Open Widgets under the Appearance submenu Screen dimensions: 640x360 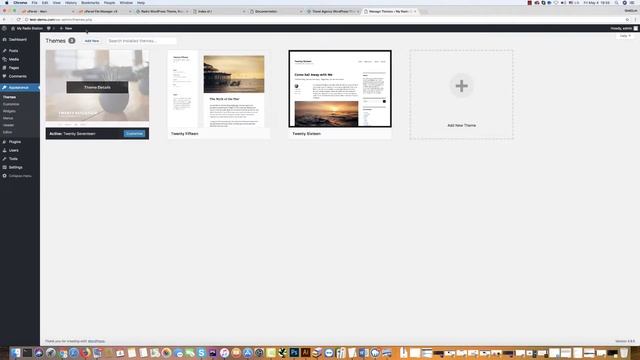(9, 111)
